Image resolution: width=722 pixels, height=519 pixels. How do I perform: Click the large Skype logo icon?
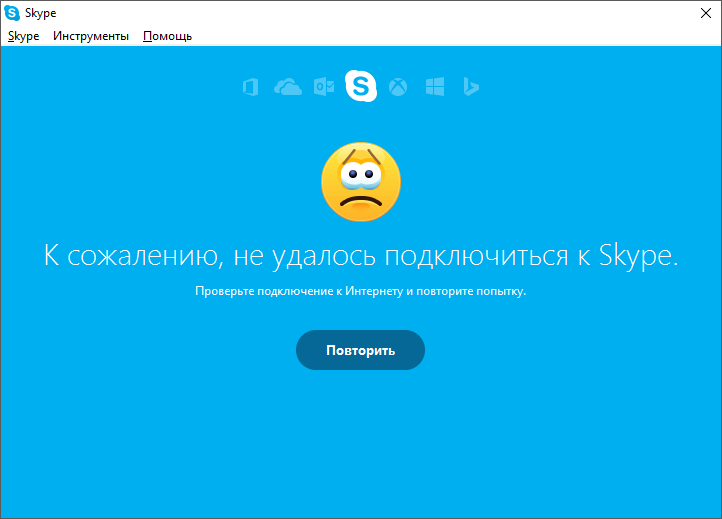[x=361, y=86]
